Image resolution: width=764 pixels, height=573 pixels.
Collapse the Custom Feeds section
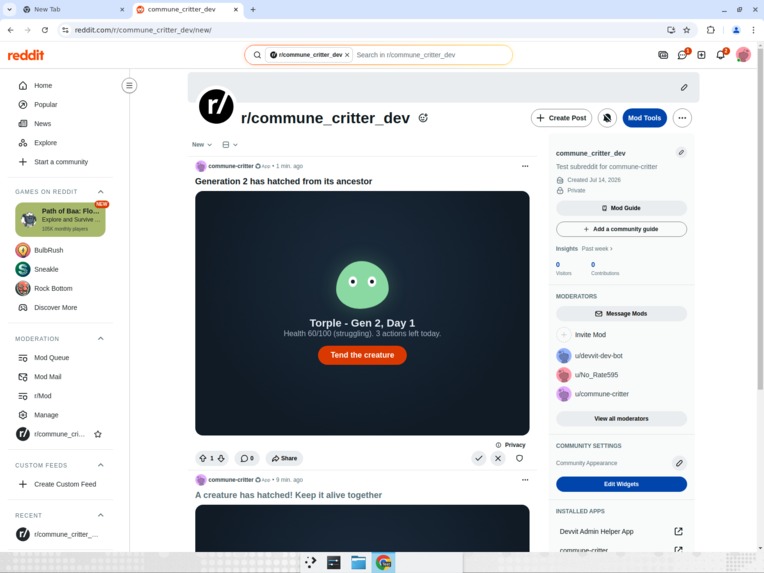[100, 465]
